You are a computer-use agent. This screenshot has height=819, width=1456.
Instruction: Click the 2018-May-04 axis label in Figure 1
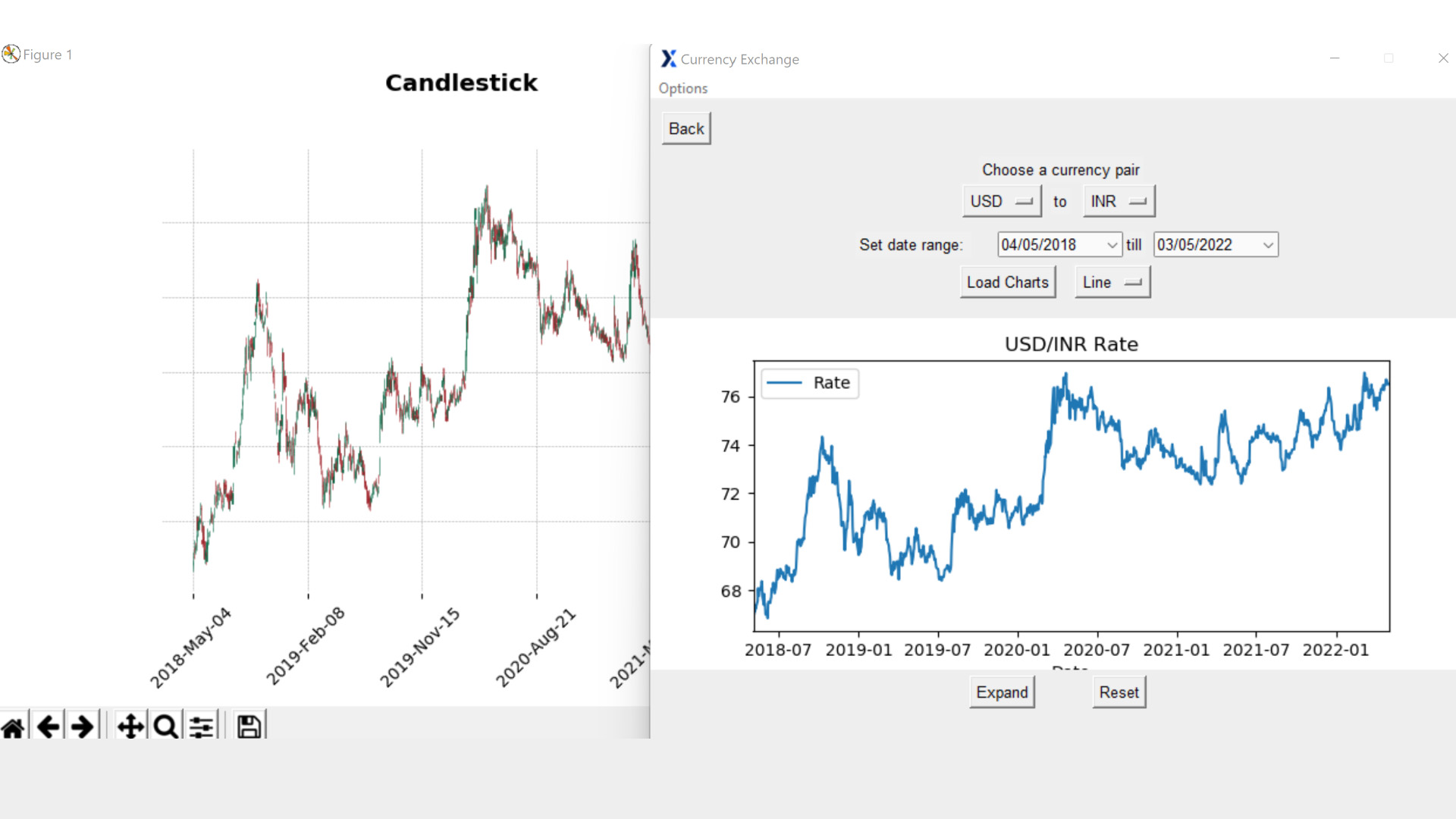190,648
